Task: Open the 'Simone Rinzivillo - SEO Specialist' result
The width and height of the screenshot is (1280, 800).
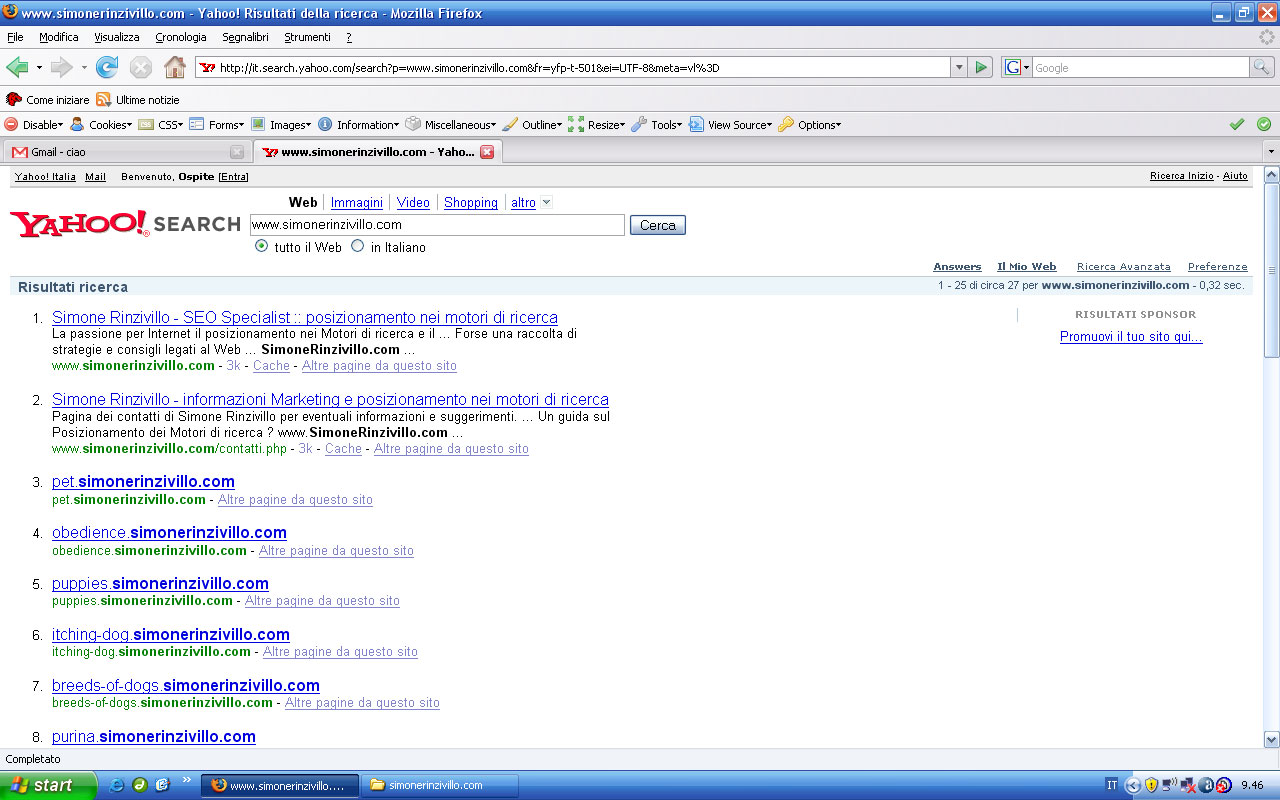Action: pyautogui.click(x=305, y=317)
